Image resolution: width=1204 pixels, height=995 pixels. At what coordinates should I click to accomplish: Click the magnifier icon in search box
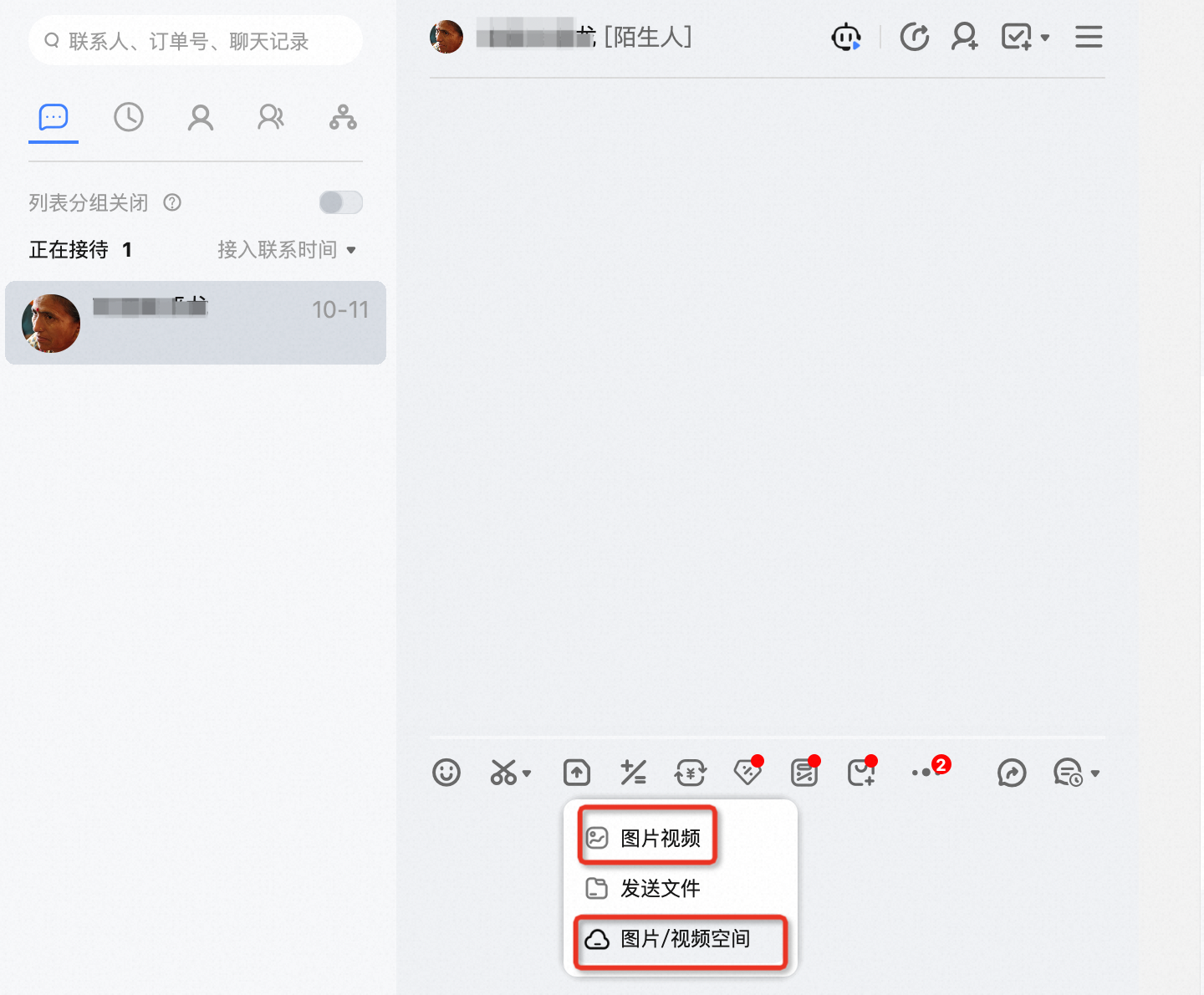tap(52, 40)
